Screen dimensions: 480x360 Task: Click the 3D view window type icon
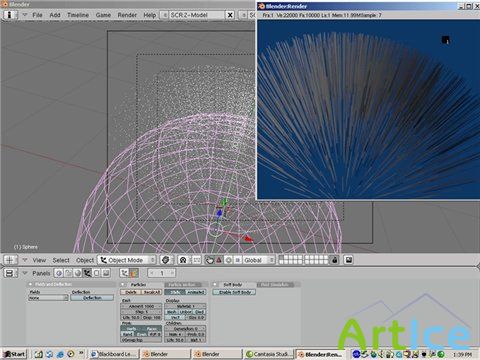10,260
